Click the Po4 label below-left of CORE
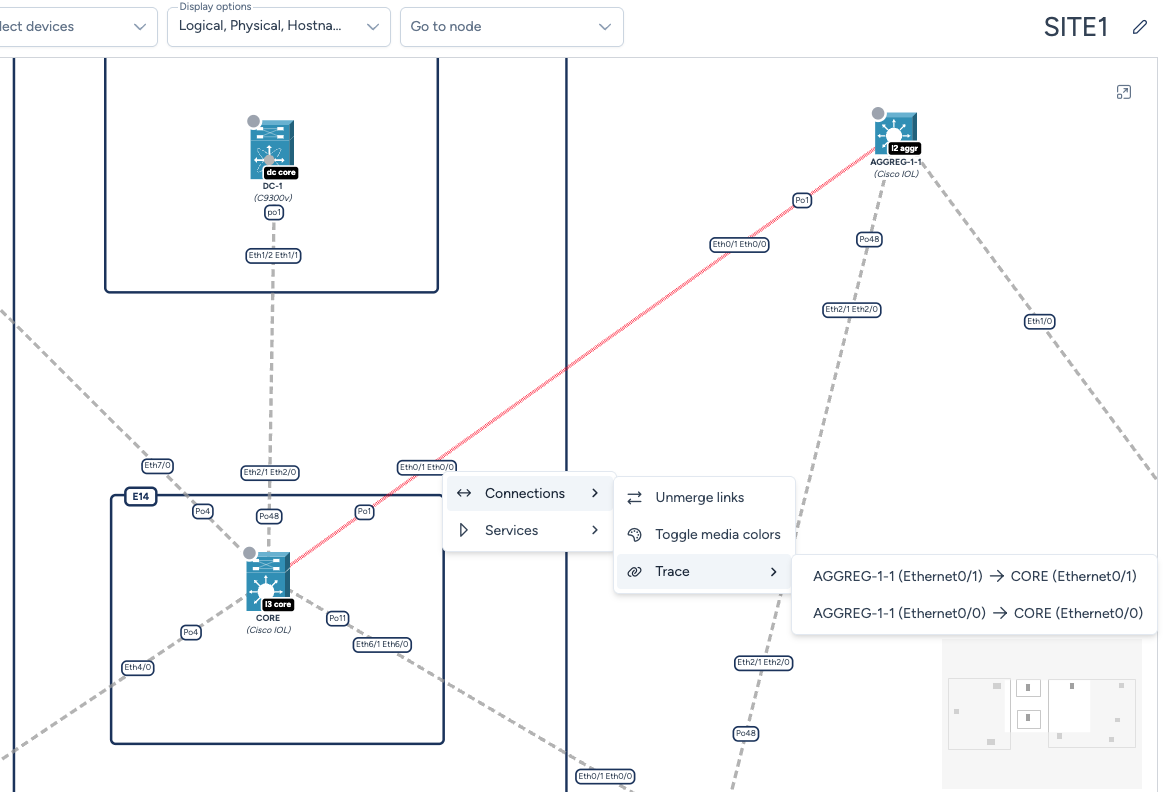Screen dimensions: 1175x792 (191, 632)
